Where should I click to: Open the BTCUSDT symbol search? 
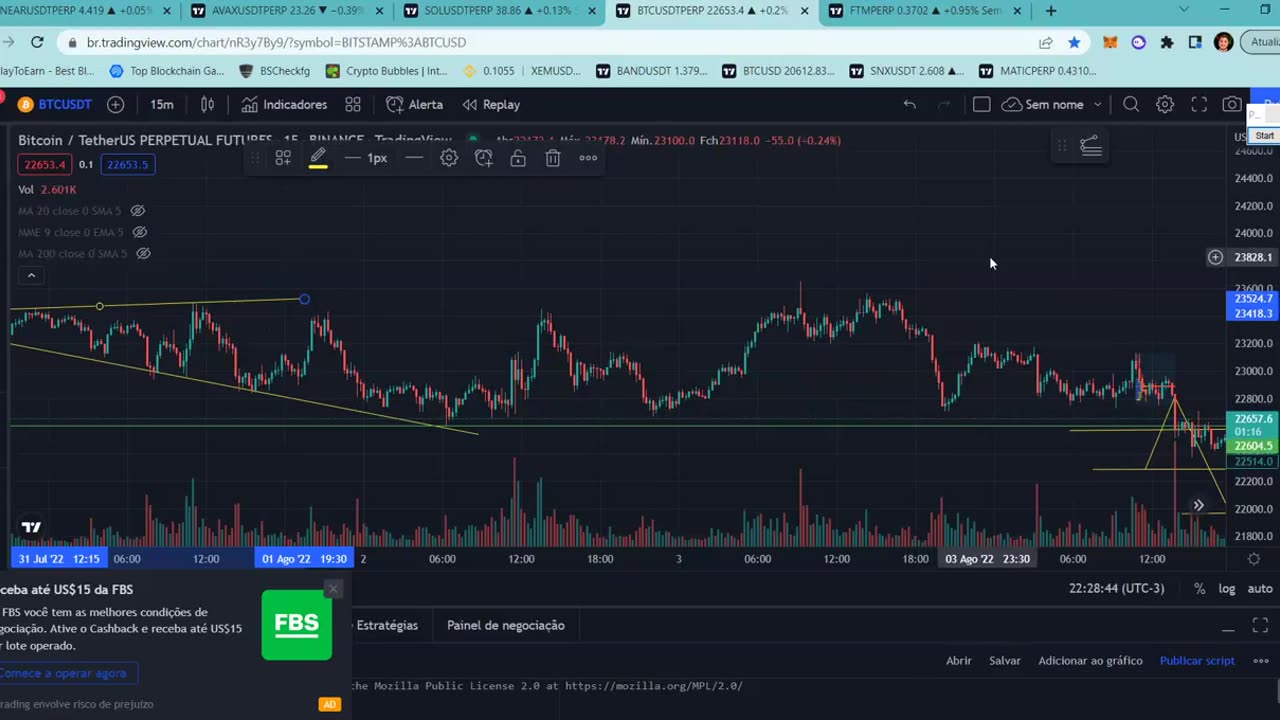click(x=55, y=104)
